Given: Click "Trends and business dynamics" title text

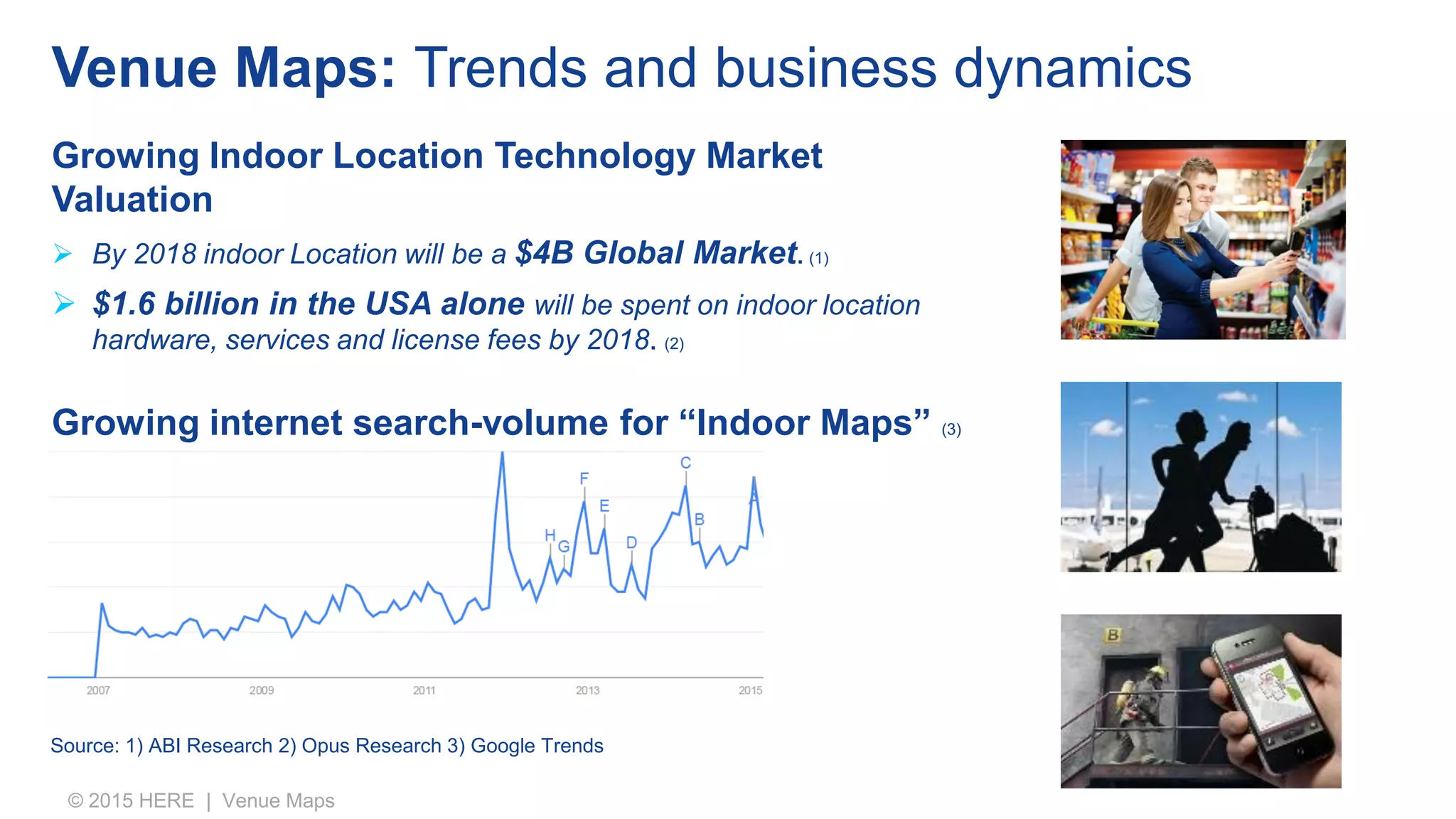Looking at the screenshot, I should (x=803, y=68).
